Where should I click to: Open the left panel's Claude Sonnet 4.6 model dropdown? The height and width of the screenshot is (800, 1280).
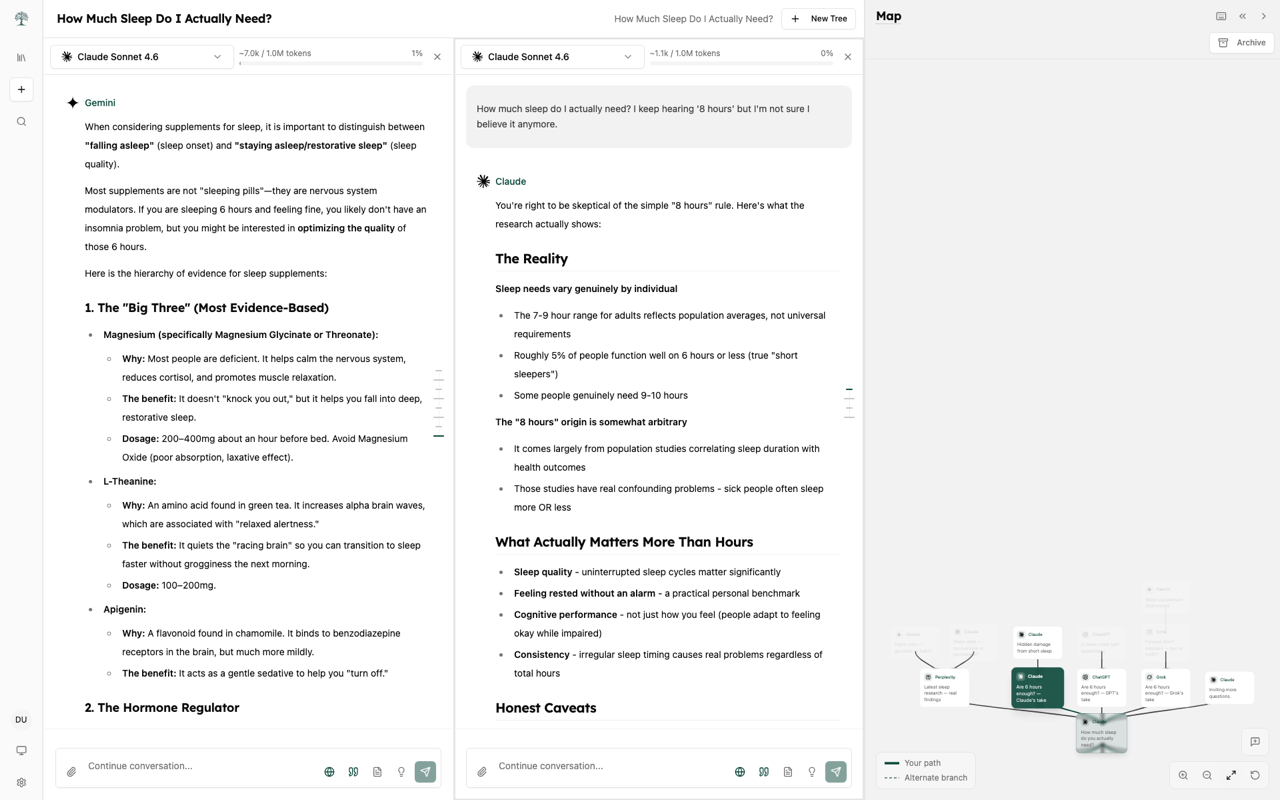click(141, 57)
